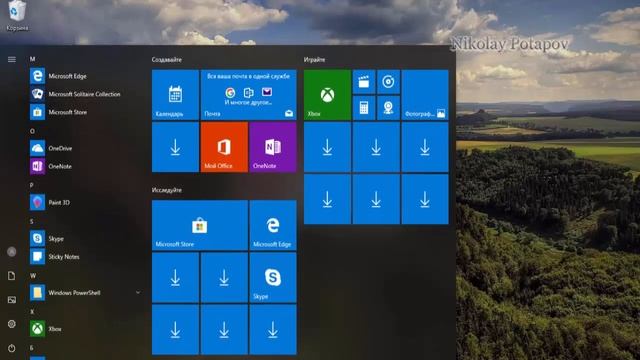This screenshot has width=640, height=360.
Task: Open Microsoft Solitaire Collection in app list
Action: (x=85, y=94)
